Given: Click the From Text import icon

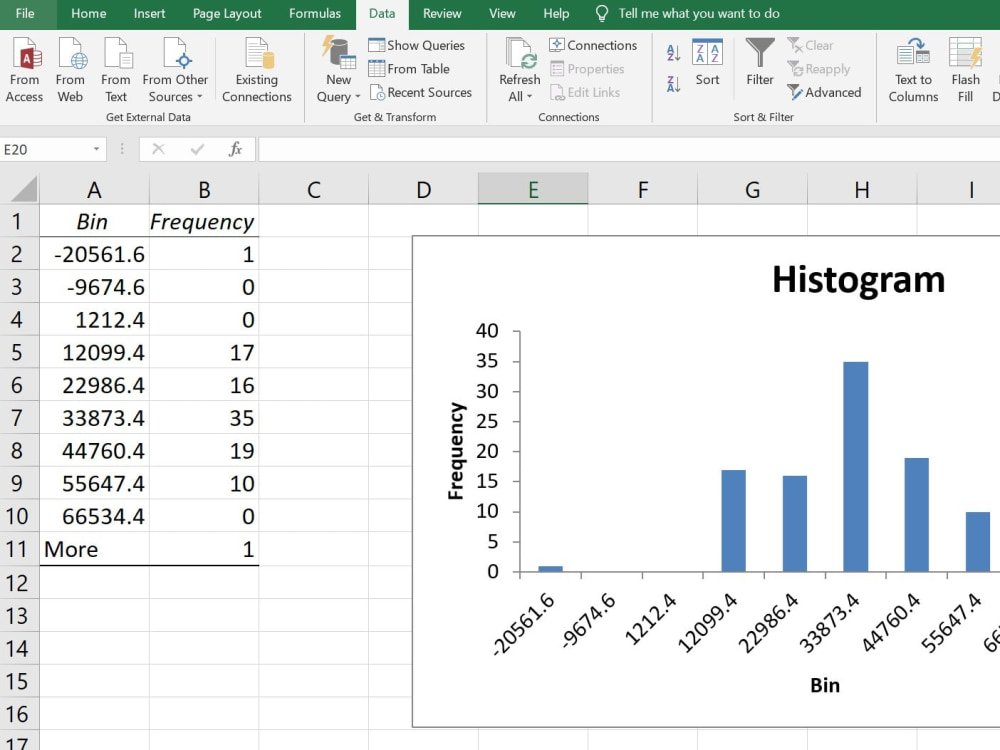Looking at the screenshot, I should tap(115, 70).
